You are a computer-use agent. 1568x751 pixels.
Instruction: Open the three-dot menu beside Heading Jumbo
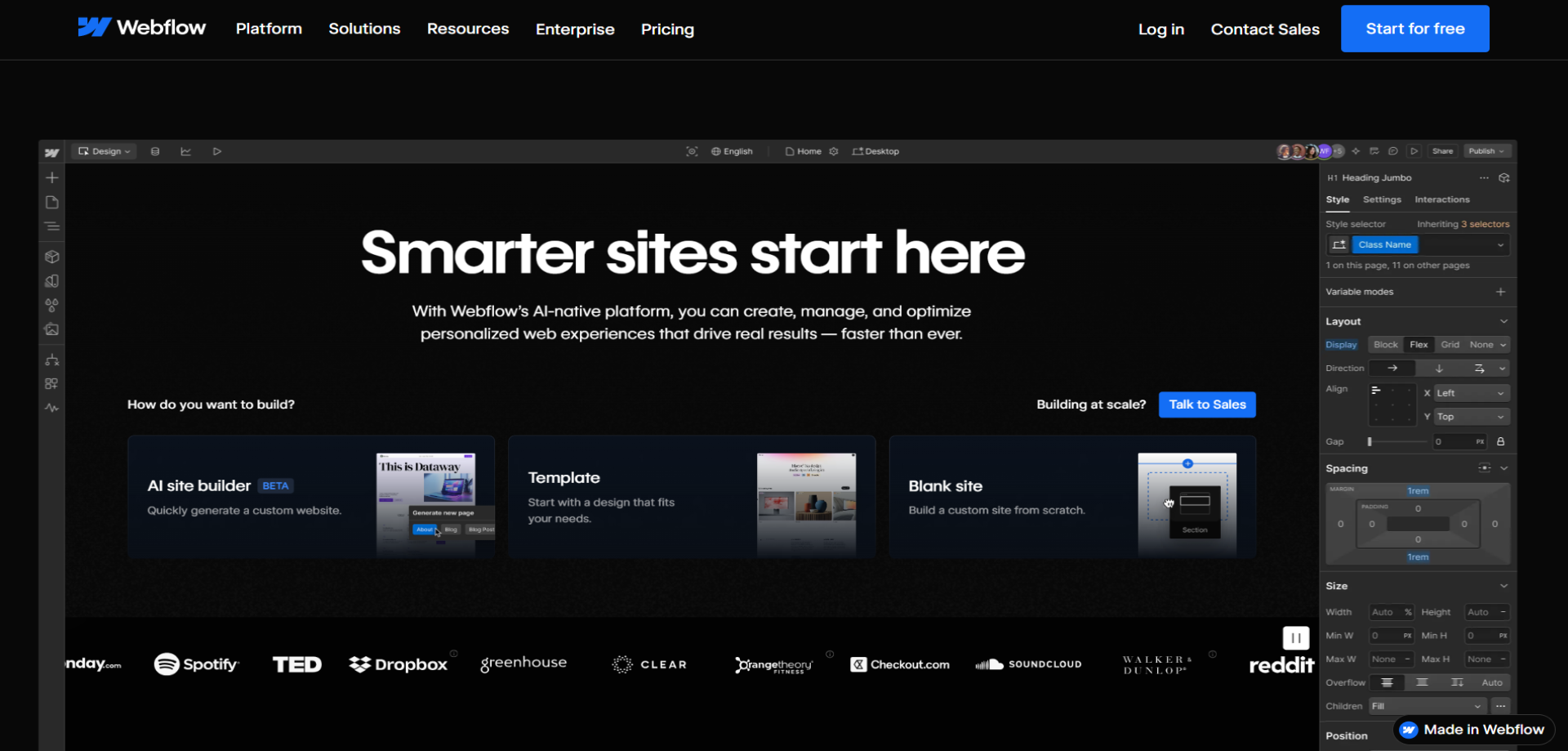click(x=1484, y=177)
